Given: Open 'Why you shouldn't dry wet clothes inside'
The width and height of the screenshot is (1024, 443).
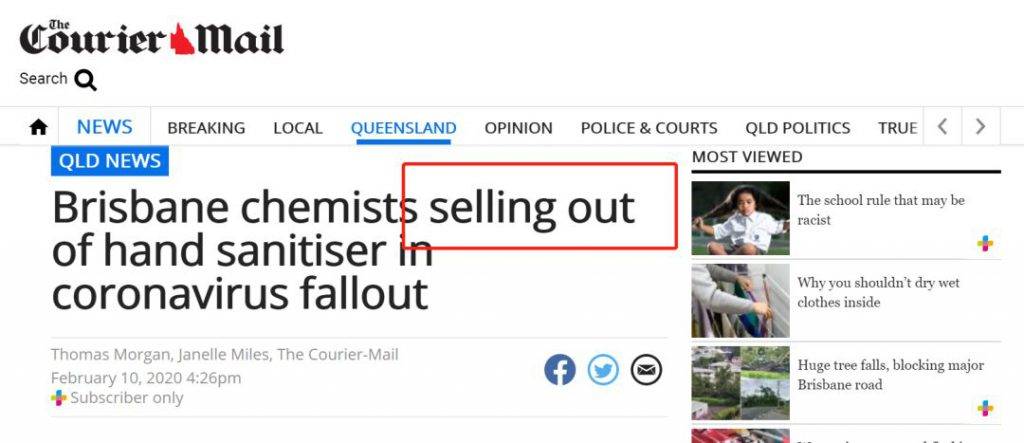Looking at the screenshot, I should (878, 292).
